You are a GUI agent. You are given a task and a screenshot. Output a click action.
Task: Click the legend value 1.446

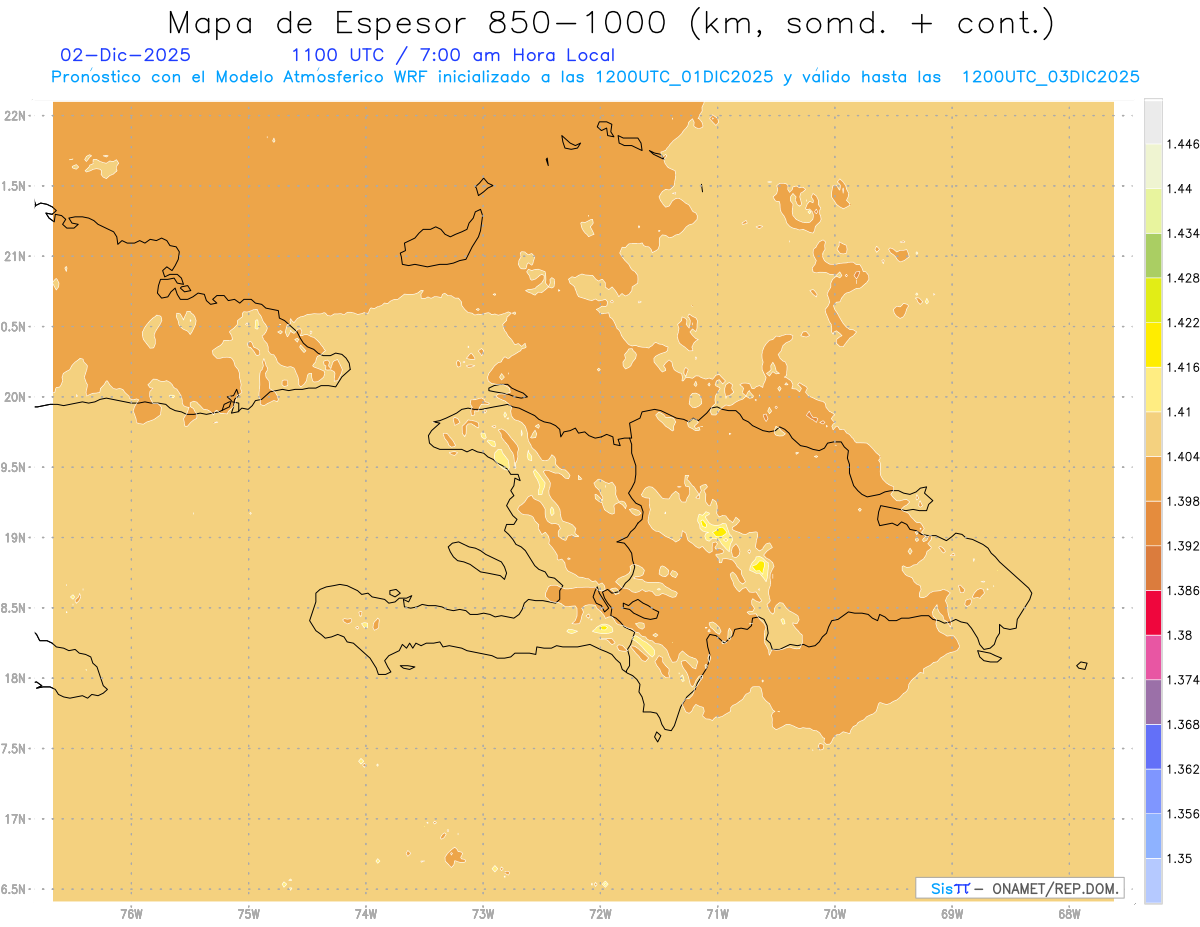(x=1183, y=144)
